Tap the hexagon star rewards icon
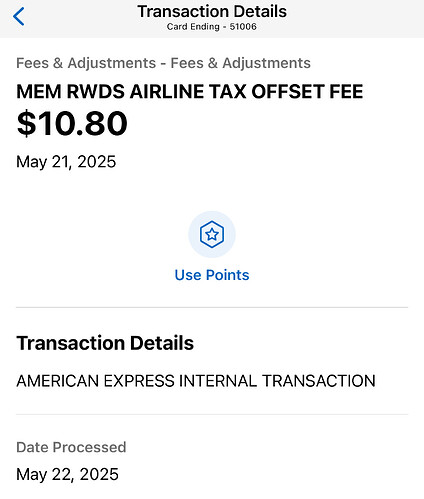 pos(212,234)
